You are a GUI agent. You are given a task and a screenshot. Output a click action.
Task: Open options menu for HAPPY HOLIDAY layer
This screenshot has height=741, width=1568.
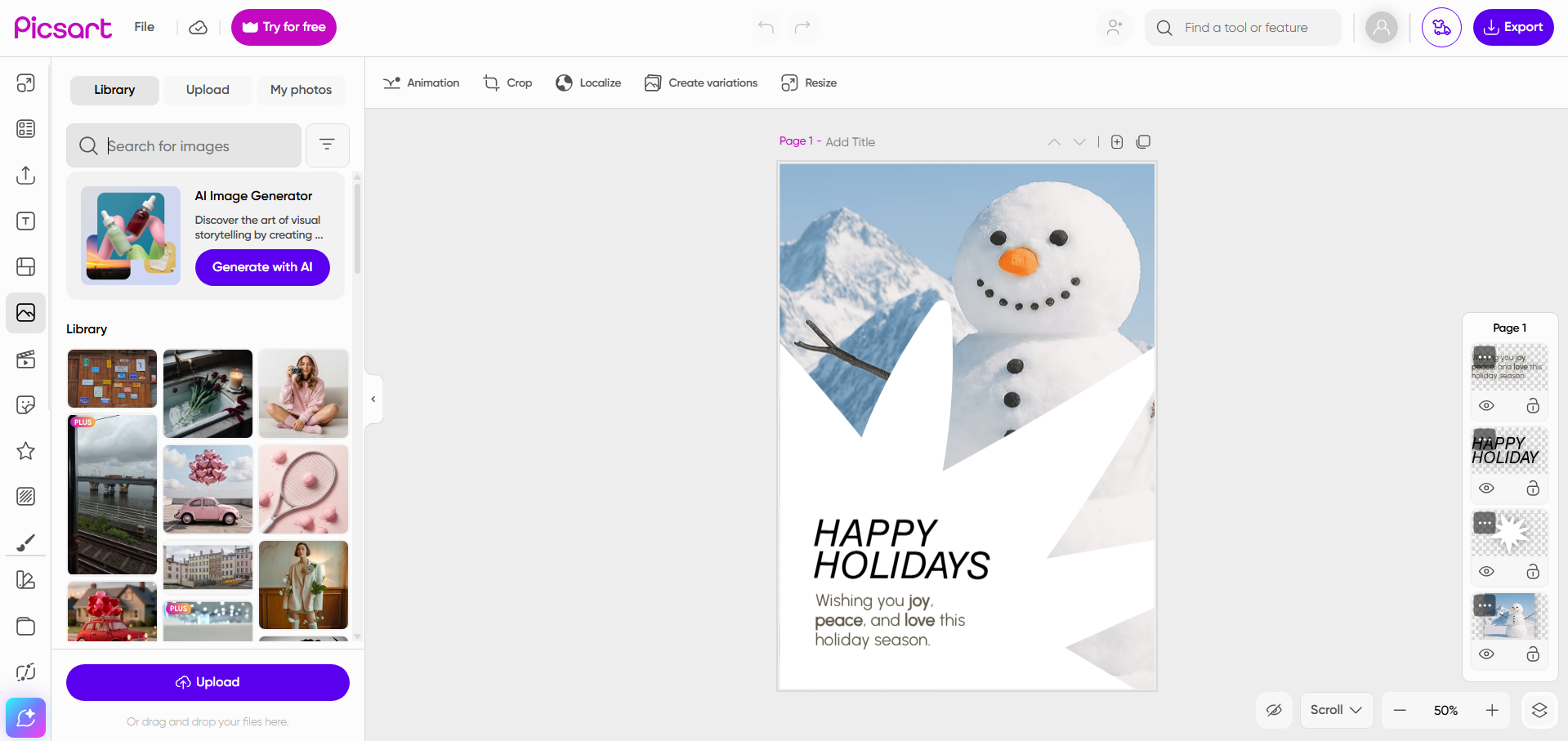pos(1485,440)
